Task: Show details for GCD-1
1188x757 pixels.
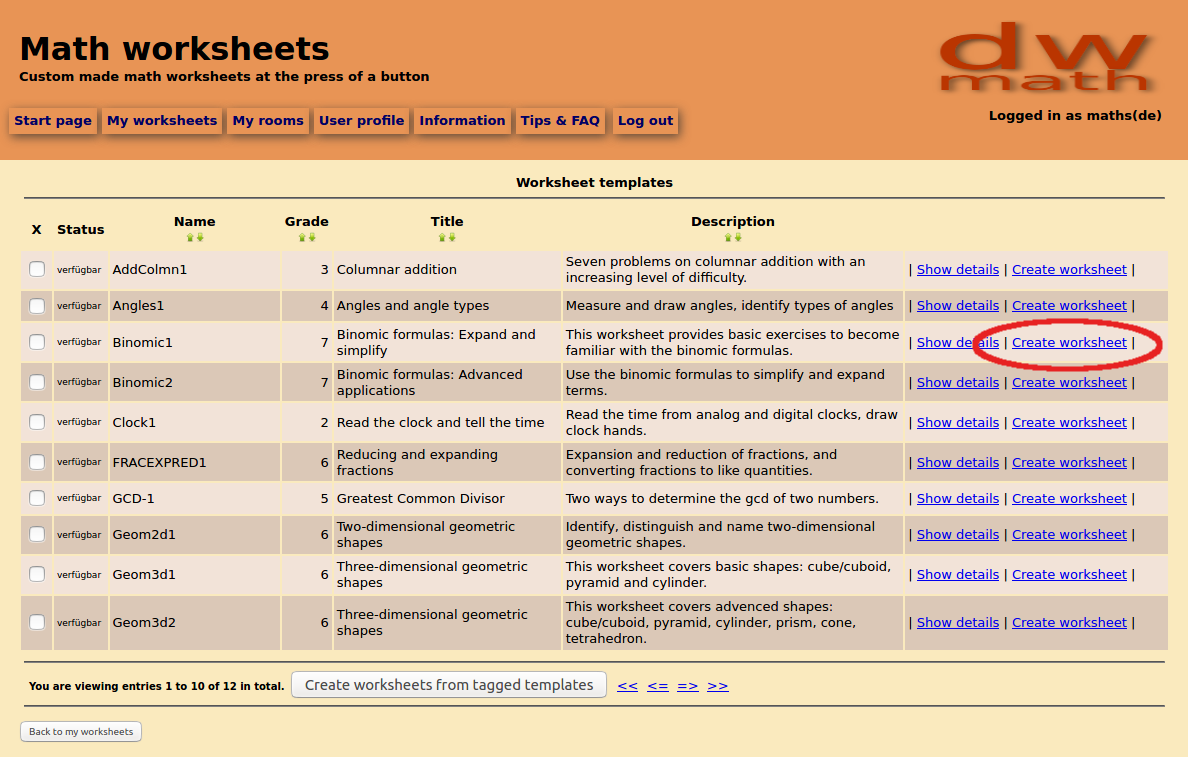Action: [x=958, y=499]
